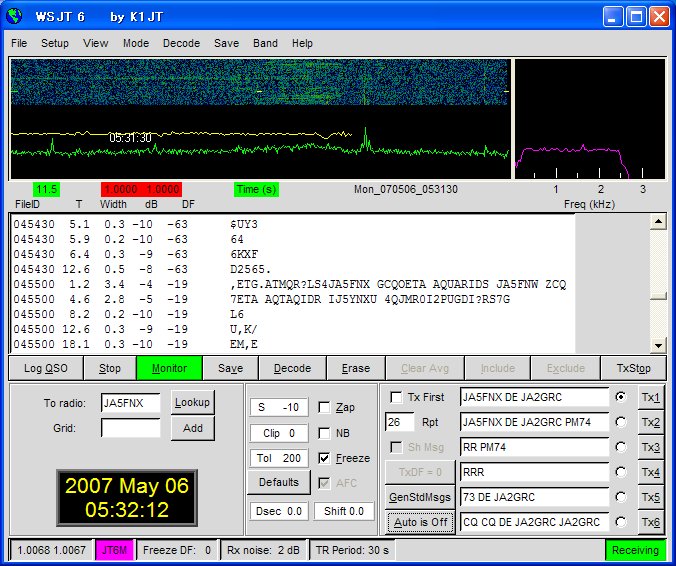Open the Save menu

point(226,43)
